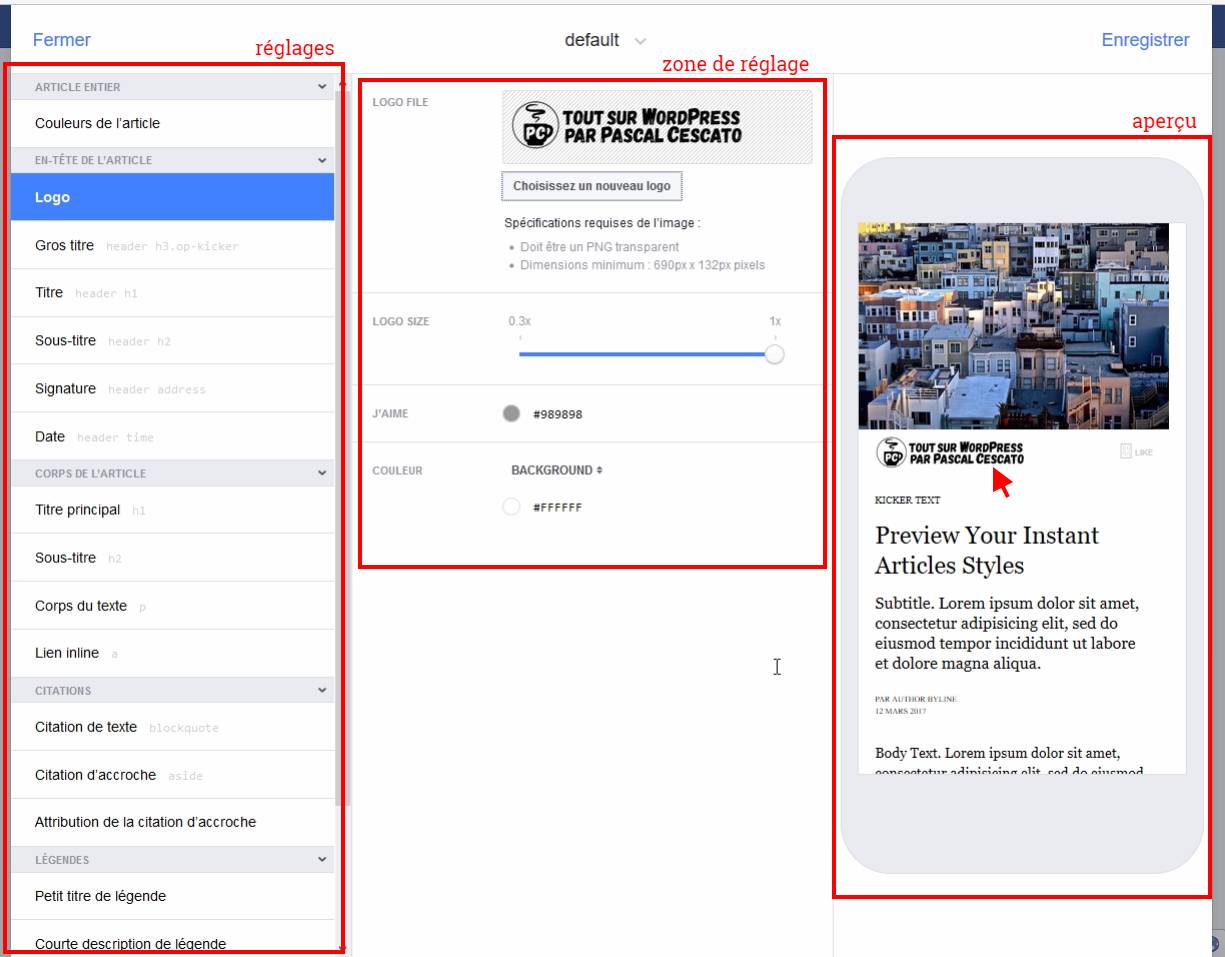Select Attribution de la citation d'accroche
The width and height of the screenshot is (1225, 957).
(x=172, y=822)
